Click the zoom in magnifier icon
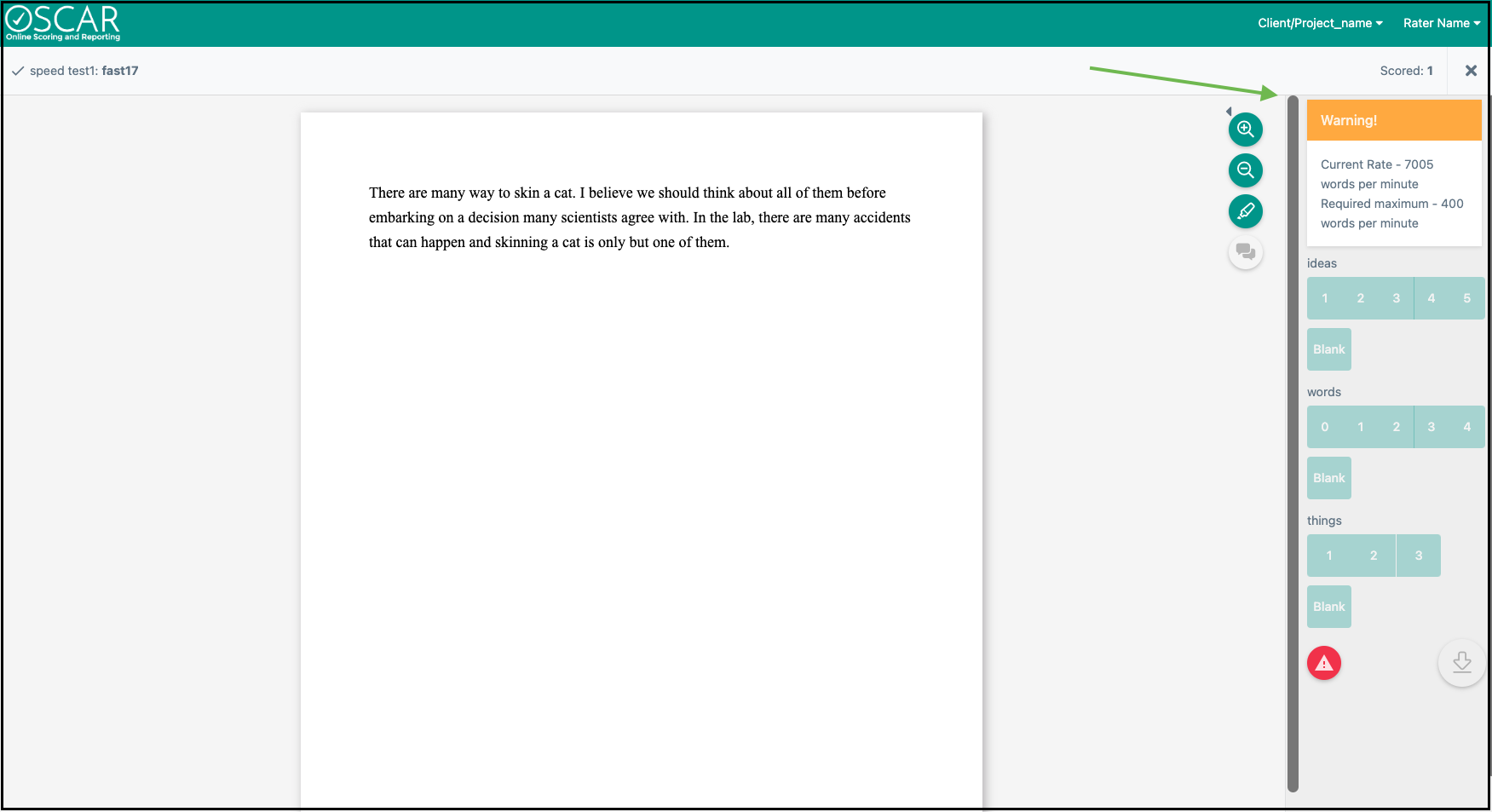This screenshot has width=1492, height=812. (1245, 130)
